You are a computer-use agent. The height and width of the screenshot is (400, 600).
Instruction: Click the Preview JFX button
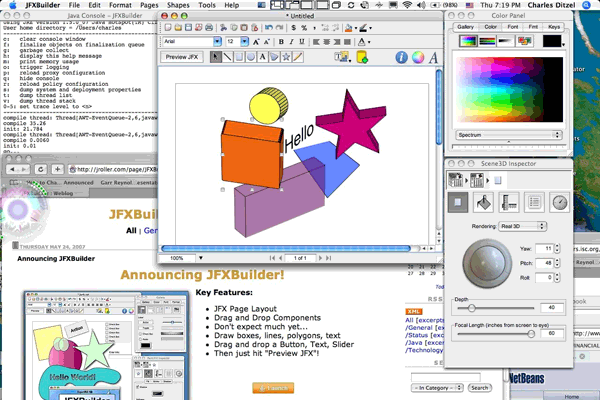182,57
